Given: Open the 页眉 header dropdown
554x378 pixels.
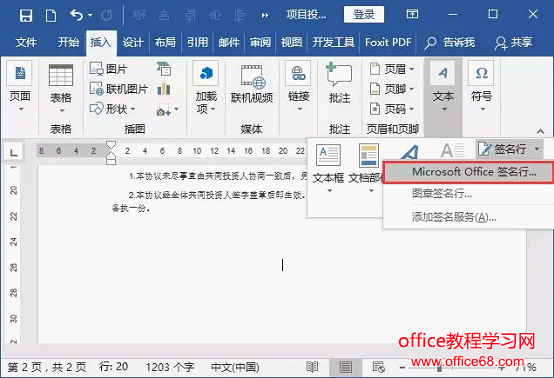Looking at the screenshot, I should 391,69.
